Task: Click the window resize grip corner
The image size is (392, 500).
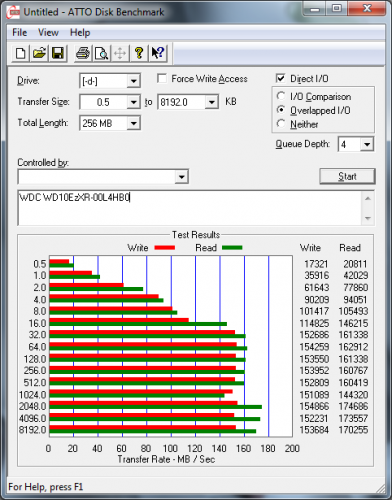Action: click(380, 488)
